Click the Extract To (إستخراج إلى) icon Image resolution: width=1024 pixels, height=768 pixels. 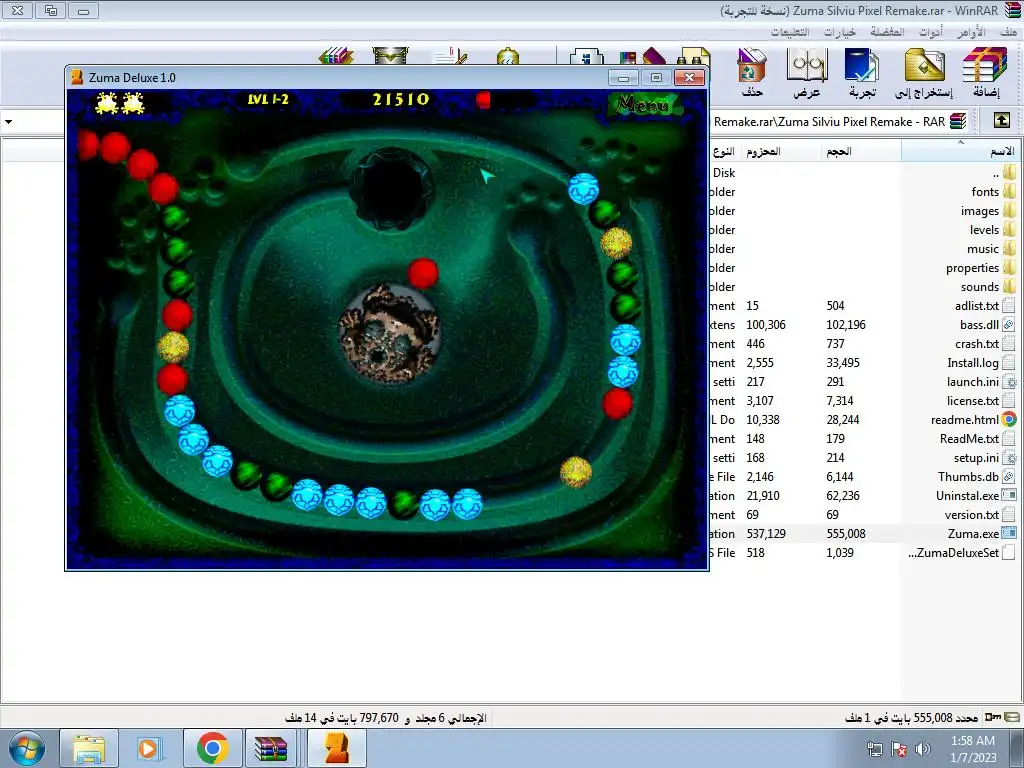pyautogui.click(x=924, y=72)
